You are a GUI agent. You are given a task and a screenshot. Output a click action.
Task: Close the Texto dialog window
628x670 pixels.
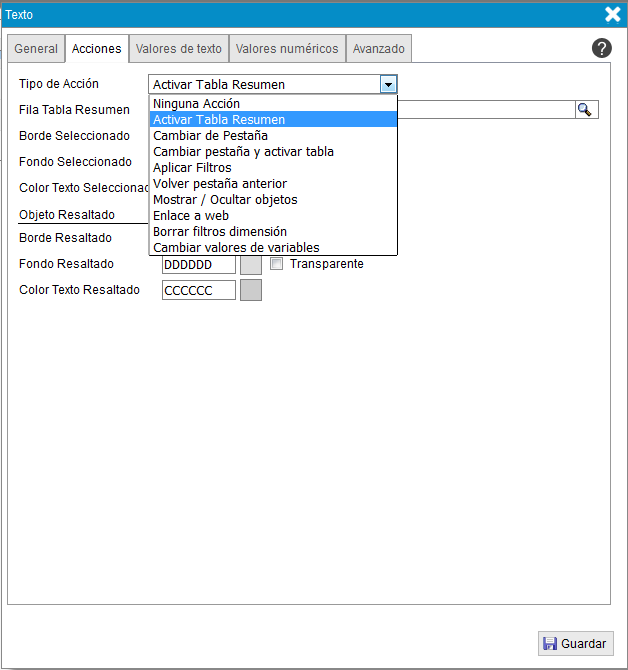click(613, 14)
